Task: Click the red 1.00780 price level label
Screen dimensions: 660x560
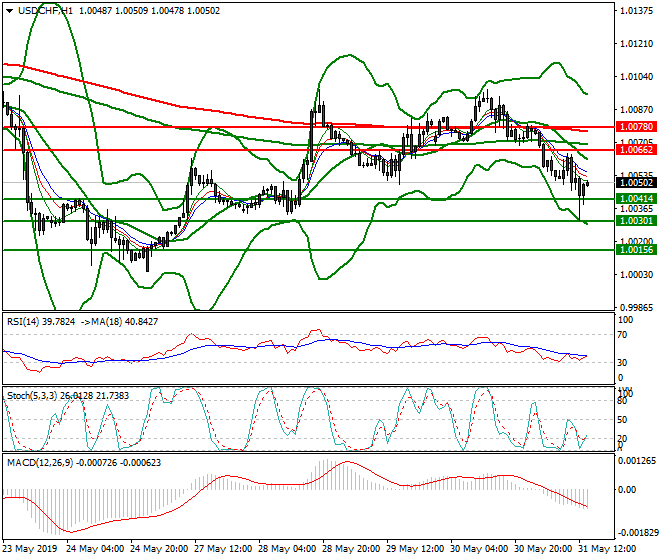Action: (636, 127)
